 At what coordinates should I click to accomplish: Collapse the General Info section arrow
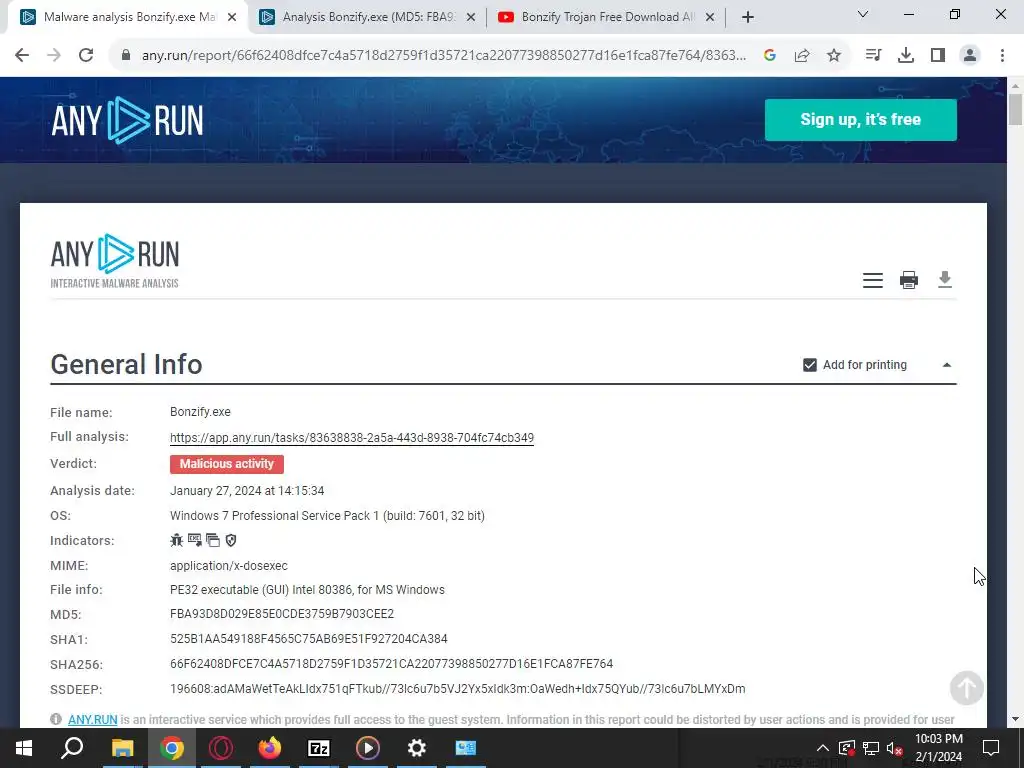[947, 365]
